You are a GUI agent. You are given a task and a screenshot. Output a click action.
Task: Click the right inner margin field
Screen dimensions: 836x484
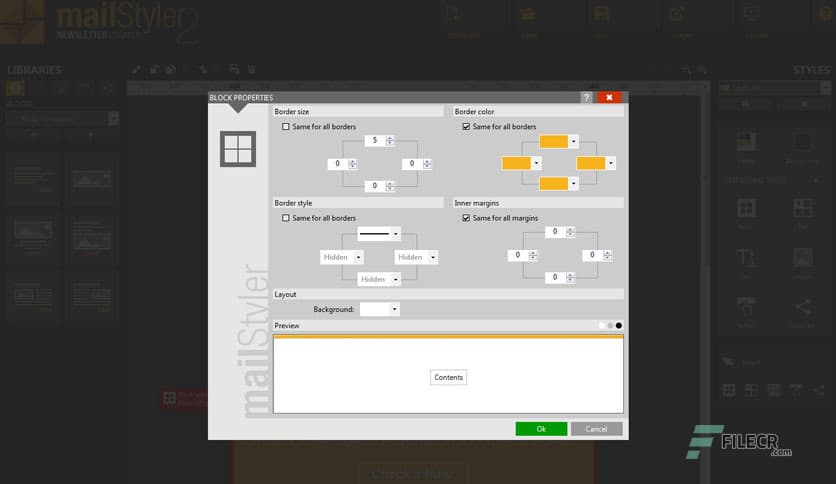click(x=592, y=255)
